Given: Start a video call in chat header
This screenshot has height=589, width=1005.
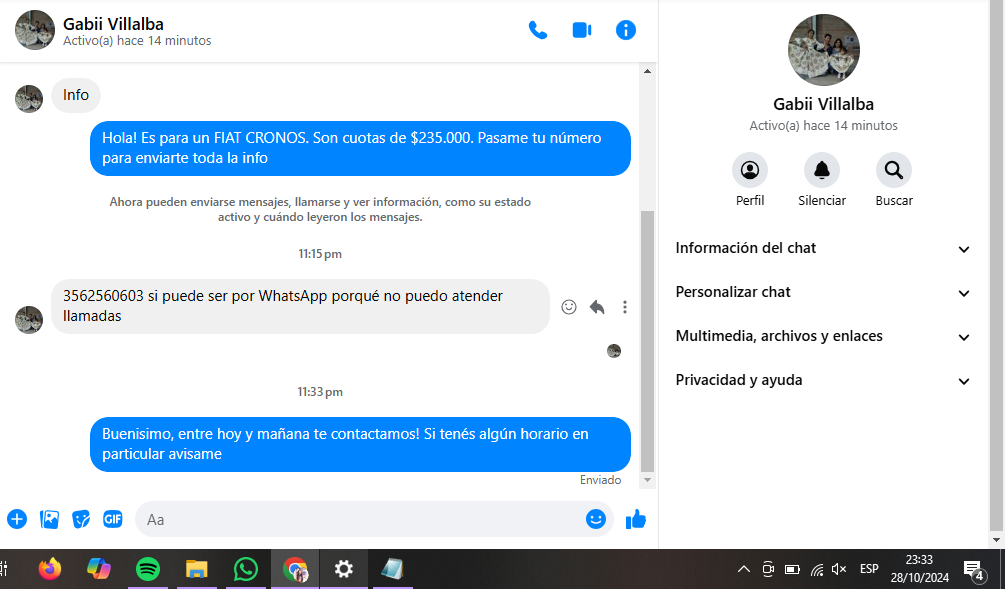Looking at the screenshot, I should [x=582, y=30].
